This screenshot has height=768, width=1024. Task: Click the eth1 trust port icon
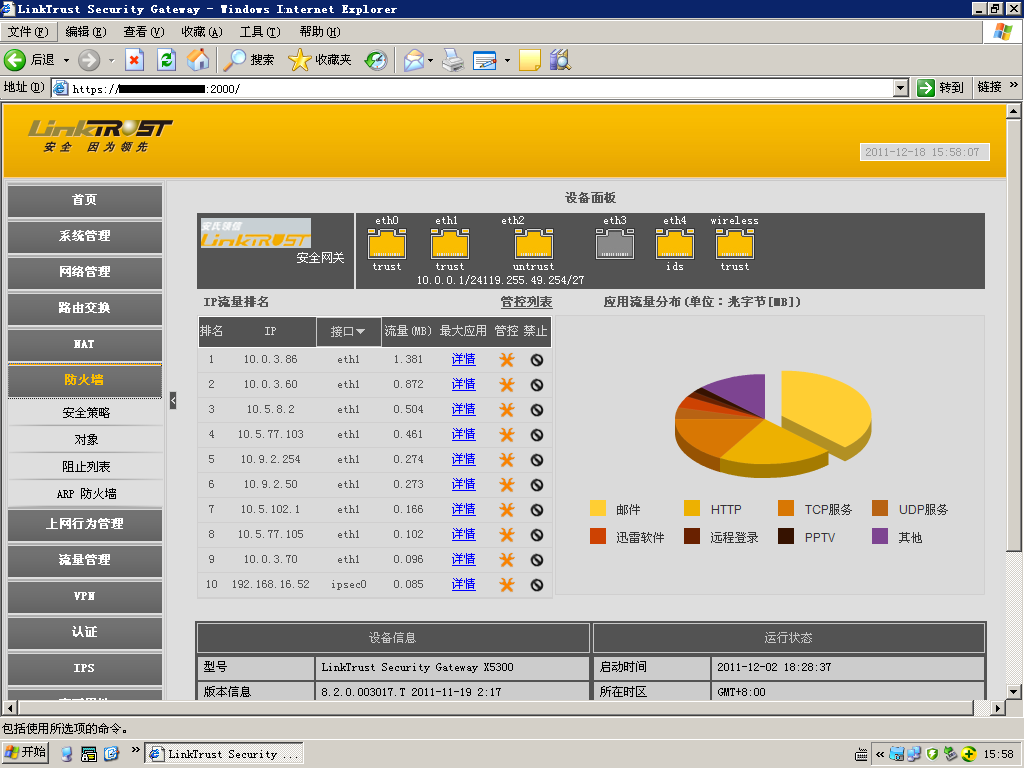(x=449, y=244)
